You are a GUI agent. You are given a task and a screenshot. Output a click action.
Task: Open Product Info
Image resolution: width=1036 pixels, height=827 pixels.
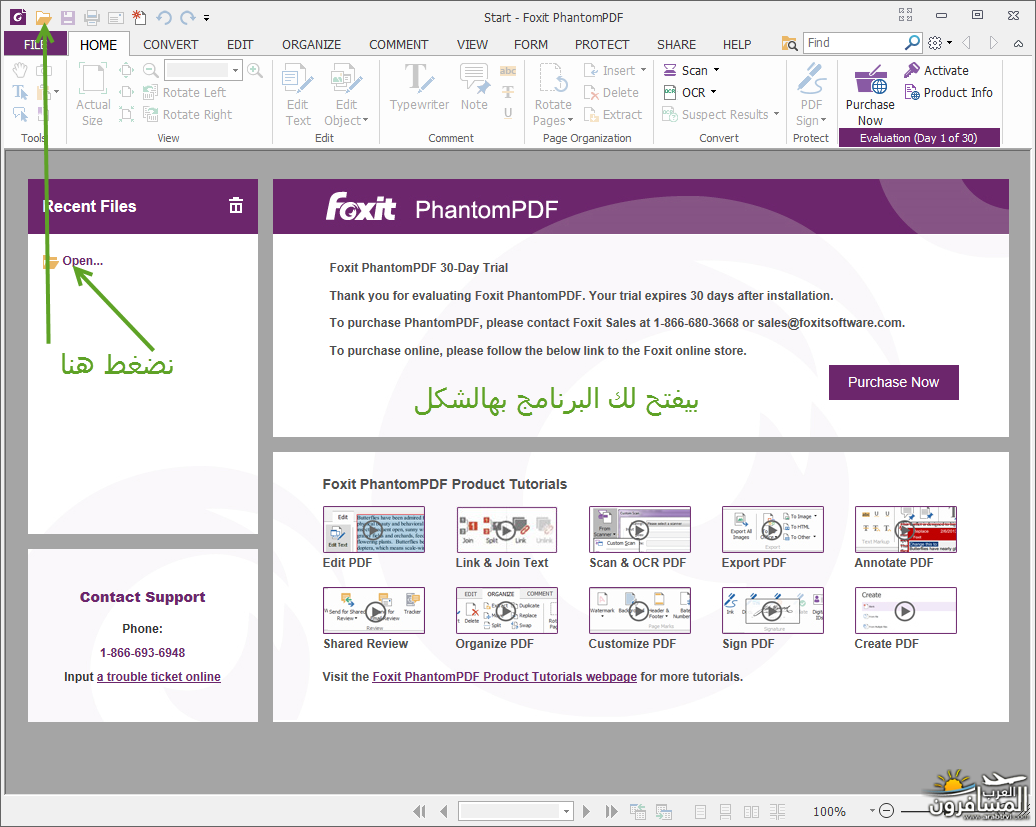coord(949,92)
